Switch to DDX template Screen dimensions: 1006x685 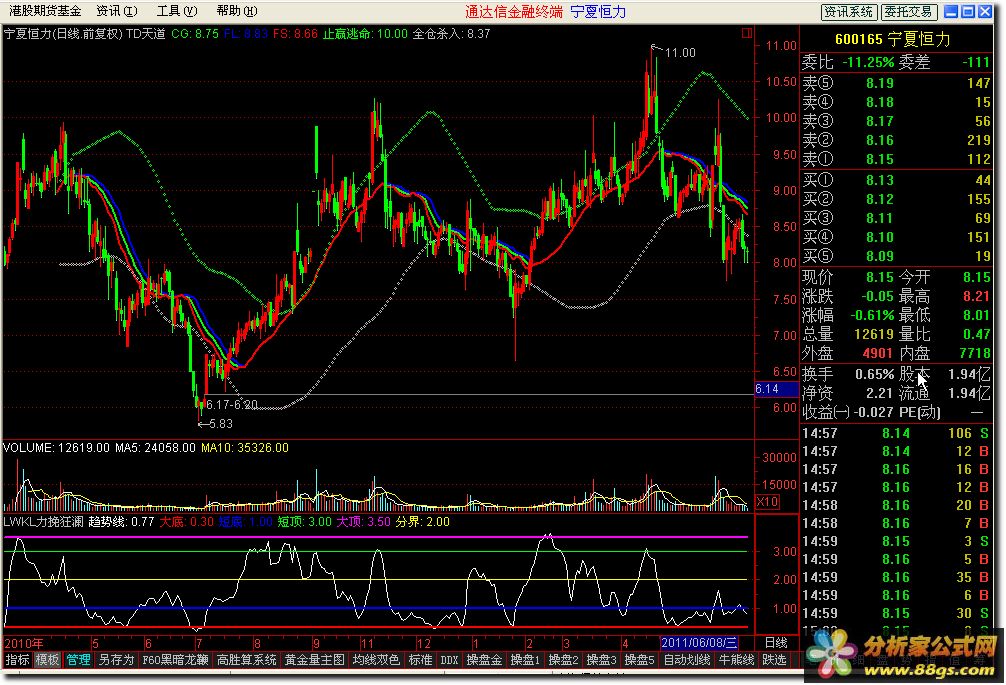(x=449, y=659)
